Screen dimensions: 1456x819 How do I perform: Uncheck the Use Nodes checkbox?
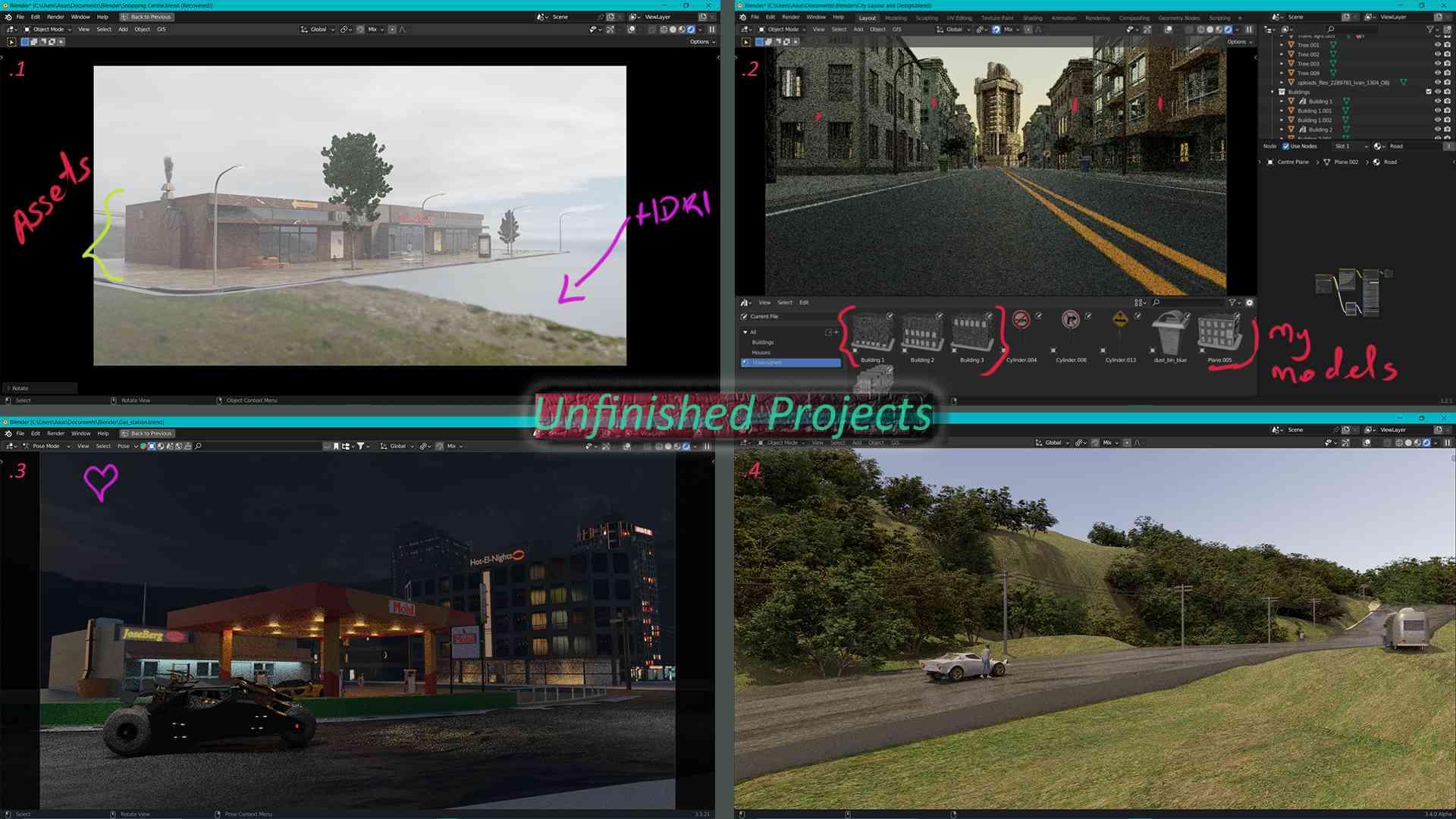[x=1286, y=146]
